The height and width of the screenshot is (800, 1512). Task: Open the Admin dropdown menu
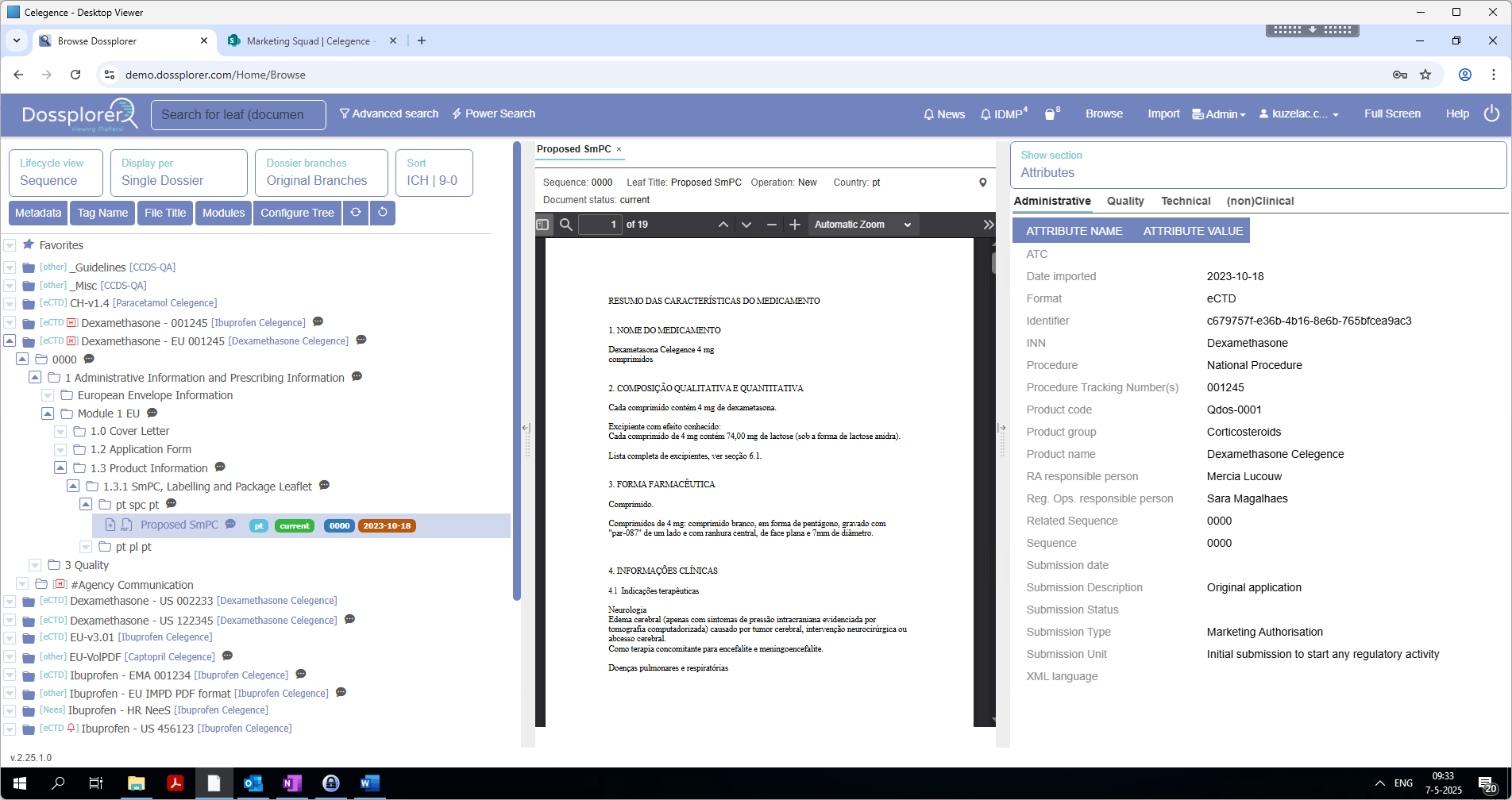[x=1219, y=114]
